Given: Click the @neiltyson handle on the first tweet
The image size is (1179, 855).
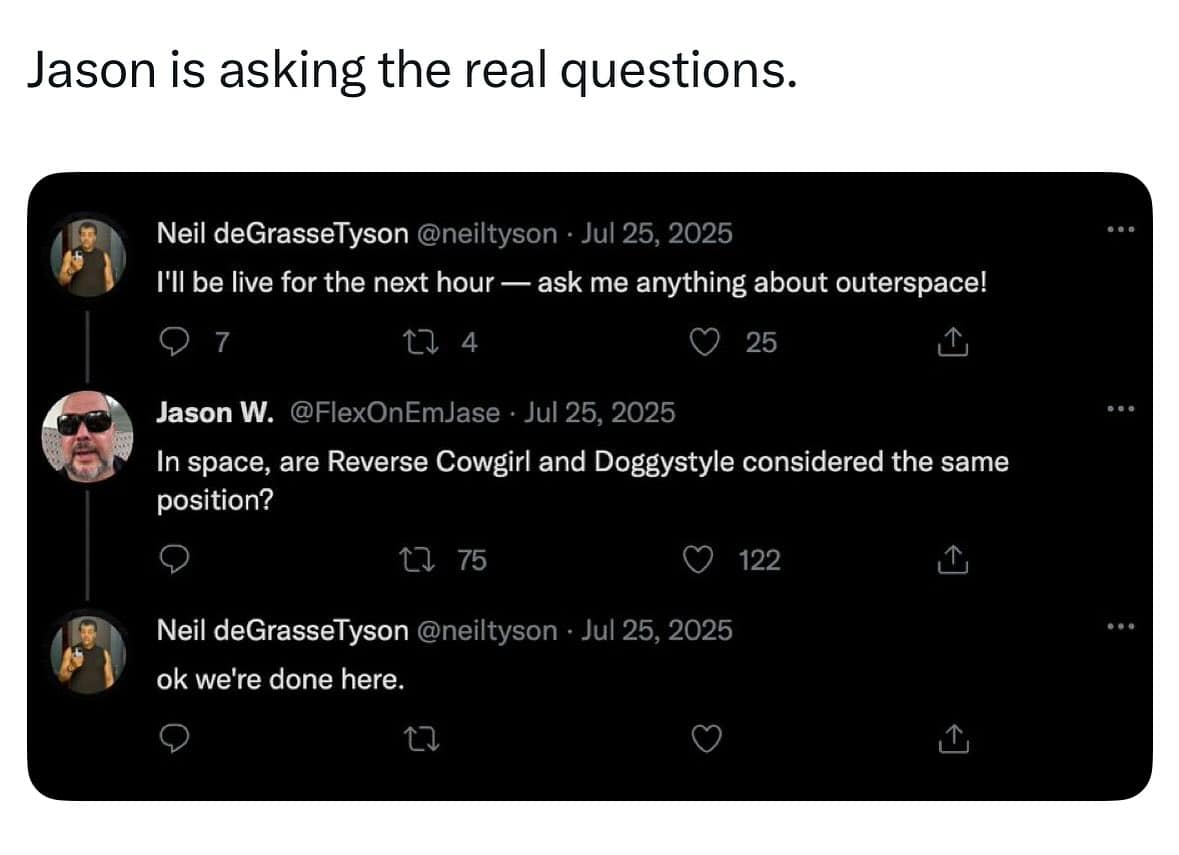Looking at the screenshot, I should (486, 234).
